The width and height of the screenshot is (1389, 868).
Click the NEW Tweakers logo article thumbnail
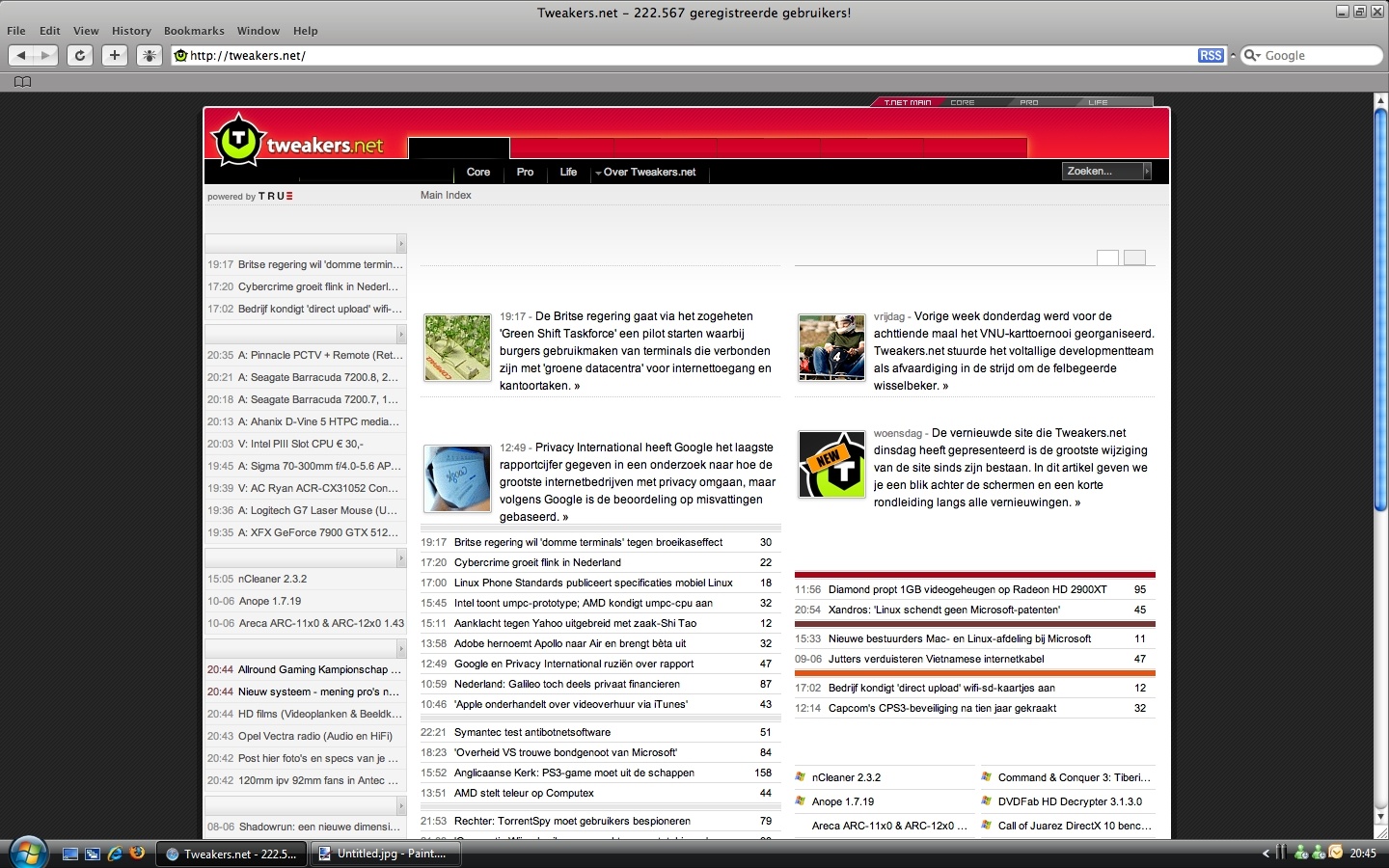point(831,465)
